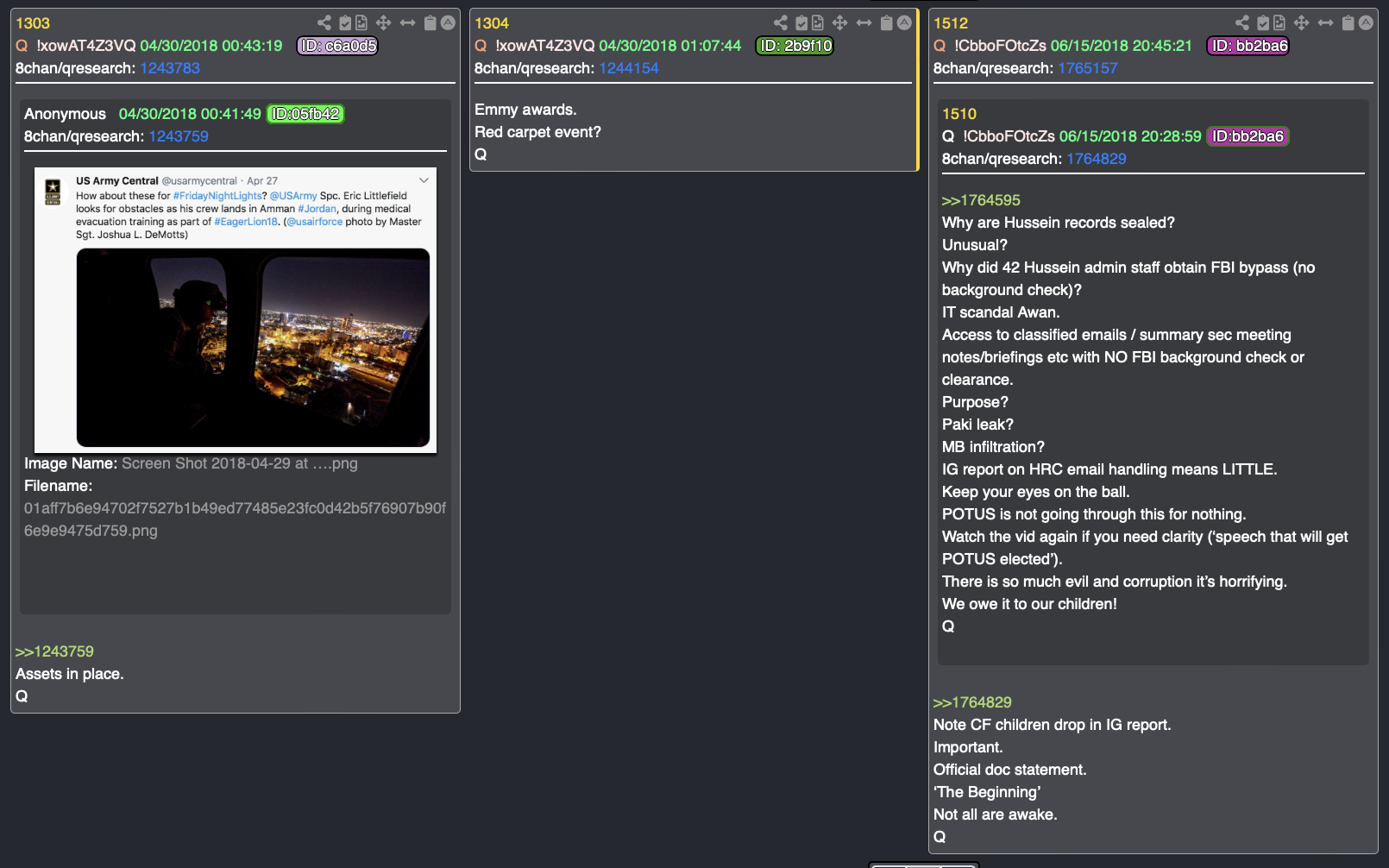Collapse post 1512 with up-chevron button
The height and width of the screenshot is (868, 1389).
1367,23
